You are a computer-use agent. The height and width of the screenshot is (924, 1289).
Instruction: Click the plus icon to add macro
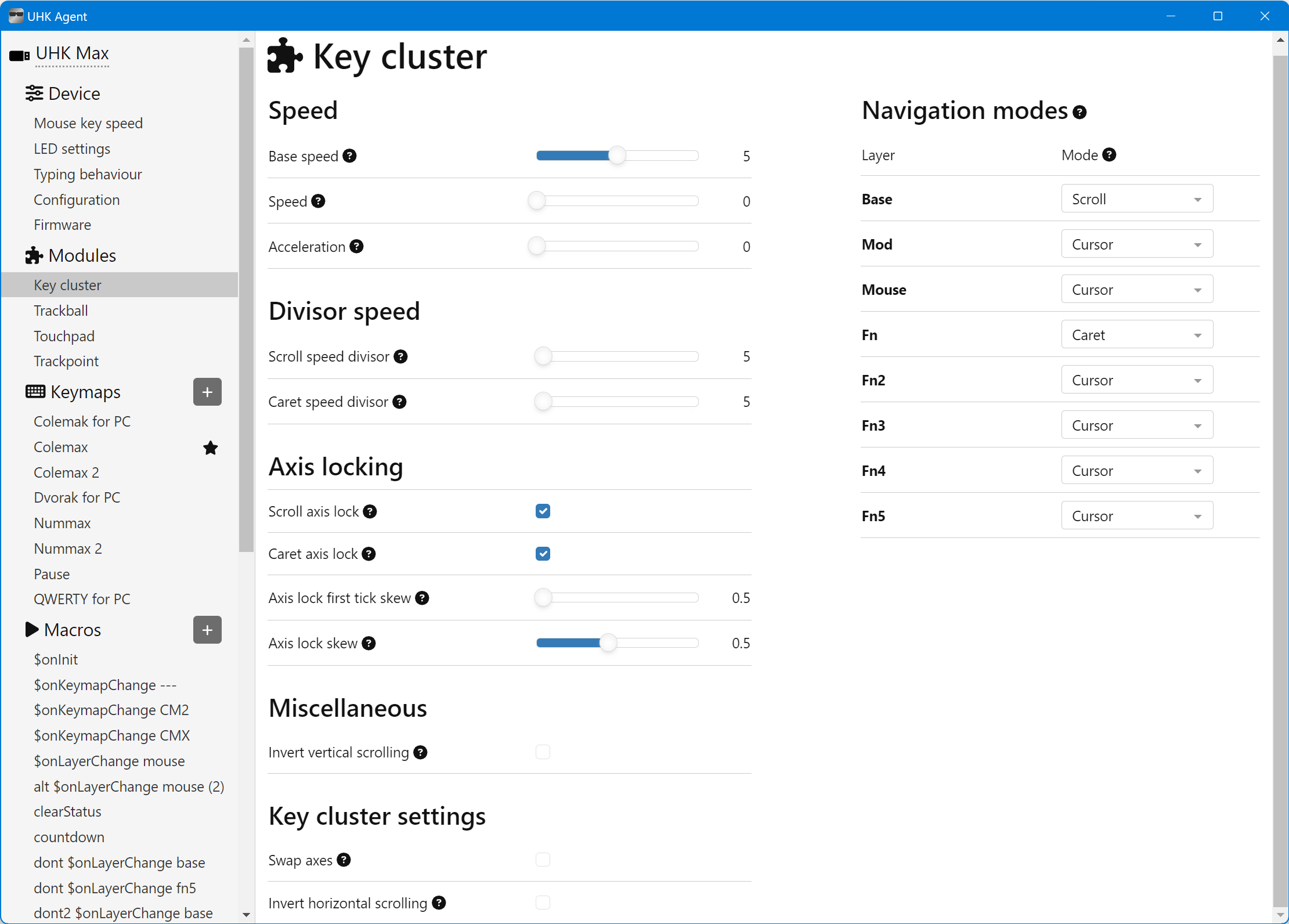[x=207, y=630]
